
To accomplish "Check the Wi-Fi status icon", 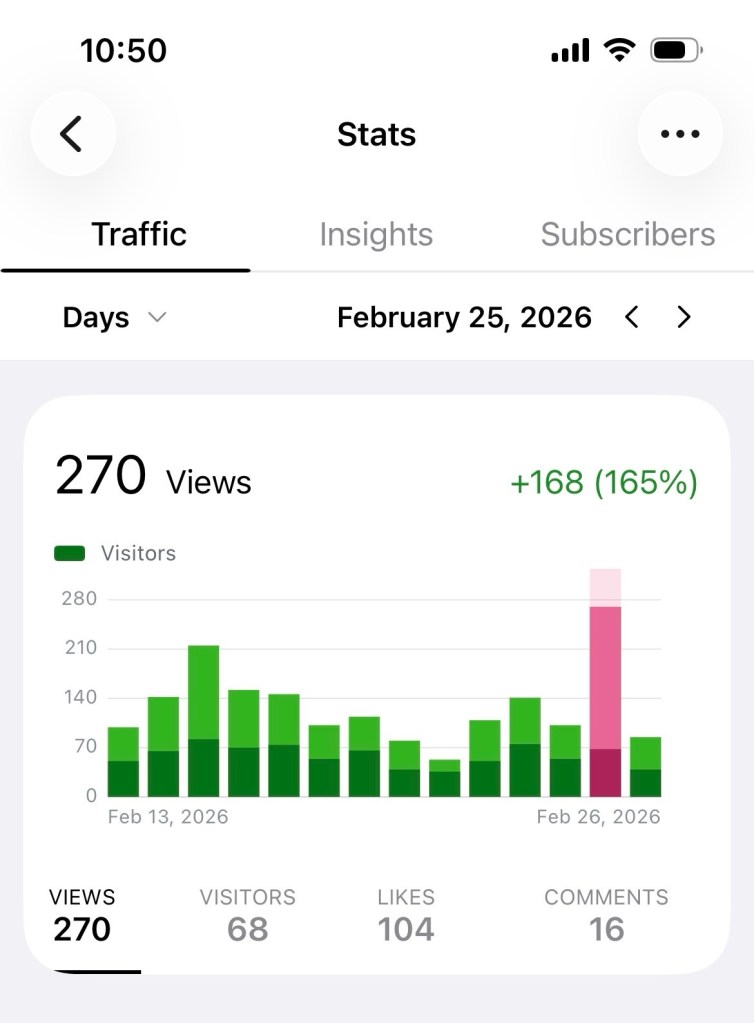I will [621, 50].
